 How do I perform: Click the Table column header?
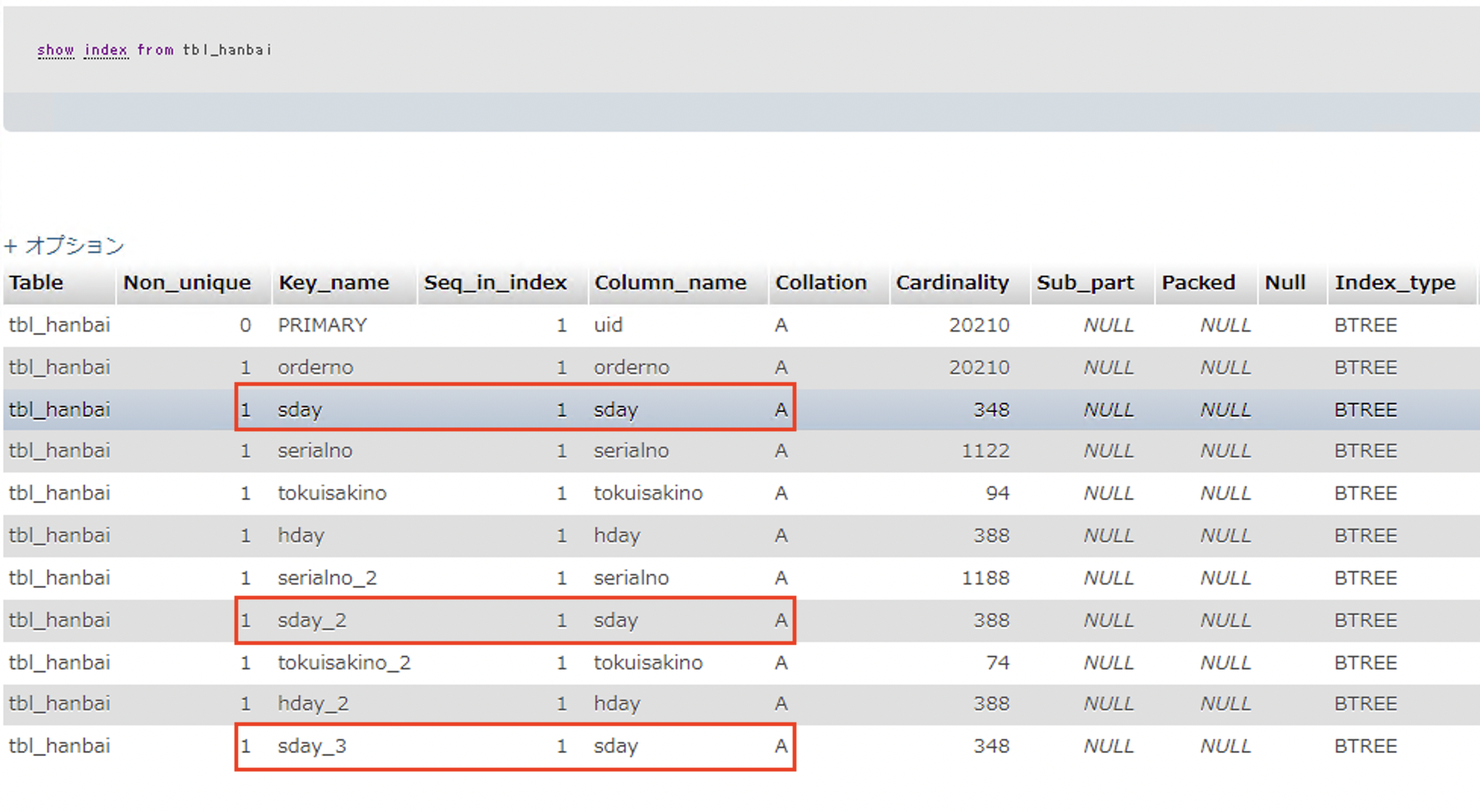click(36, 283)
